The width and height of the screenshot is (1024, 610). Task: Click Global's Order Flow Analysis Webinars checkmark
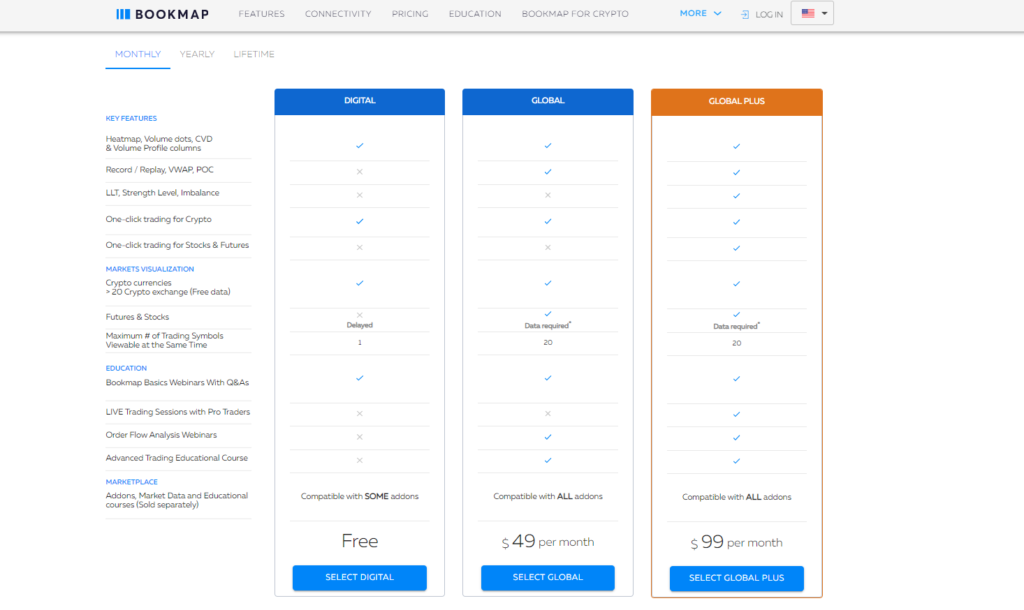[x=547, y=437]
